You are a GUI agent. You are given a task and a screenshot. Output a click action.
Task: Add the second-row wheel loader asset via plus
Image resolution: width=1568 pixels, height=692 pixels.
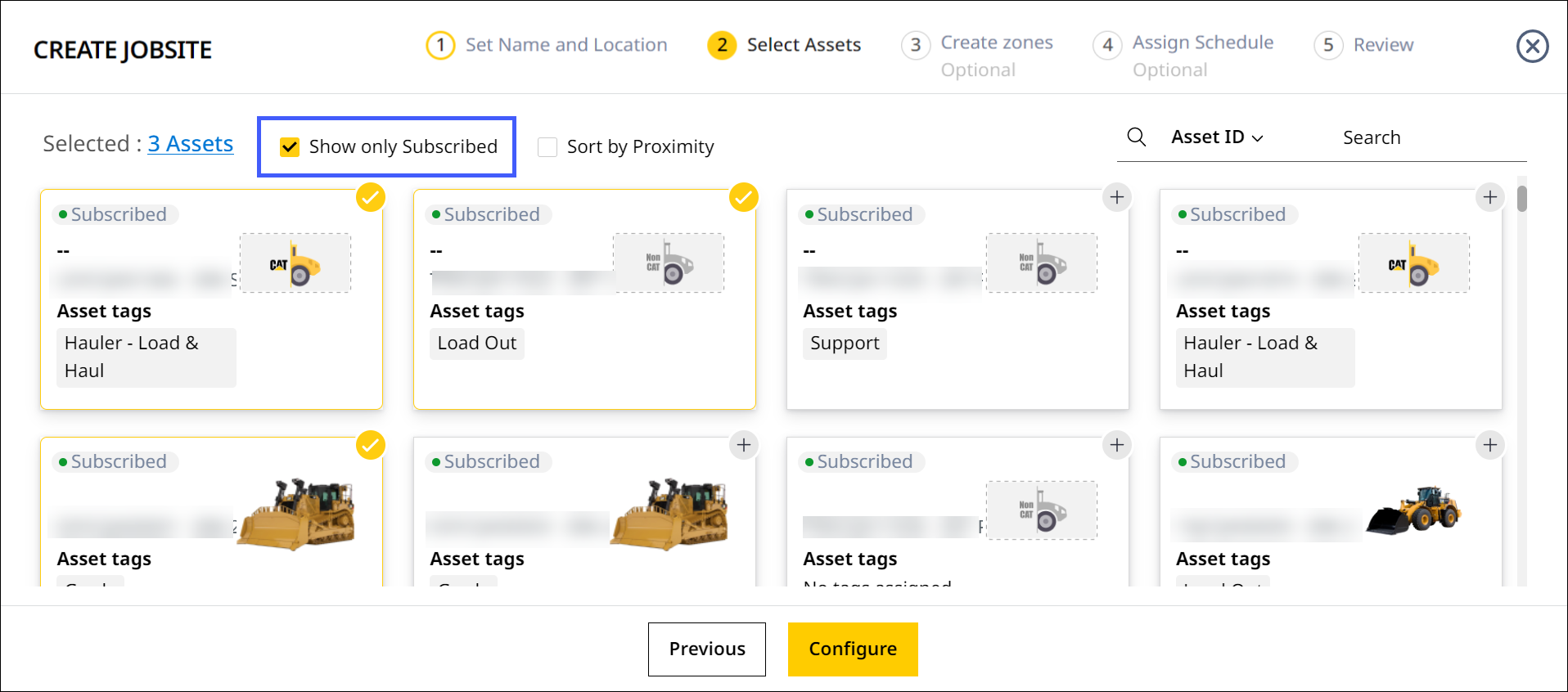click(x=1489, y=445)
